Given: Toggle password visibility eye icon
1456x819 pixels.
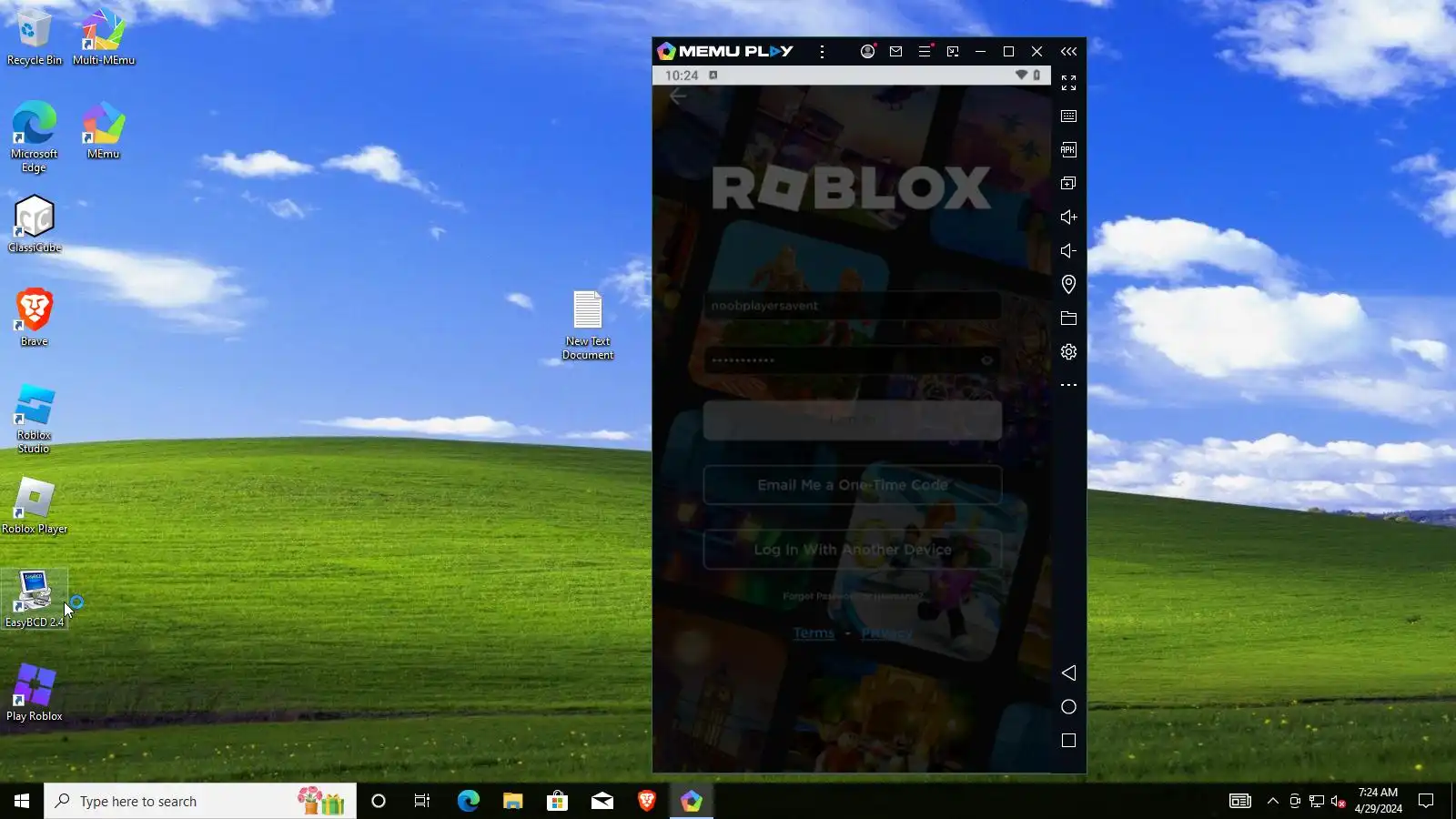Looking at the screenshot, I should click(x=986, y=360).
